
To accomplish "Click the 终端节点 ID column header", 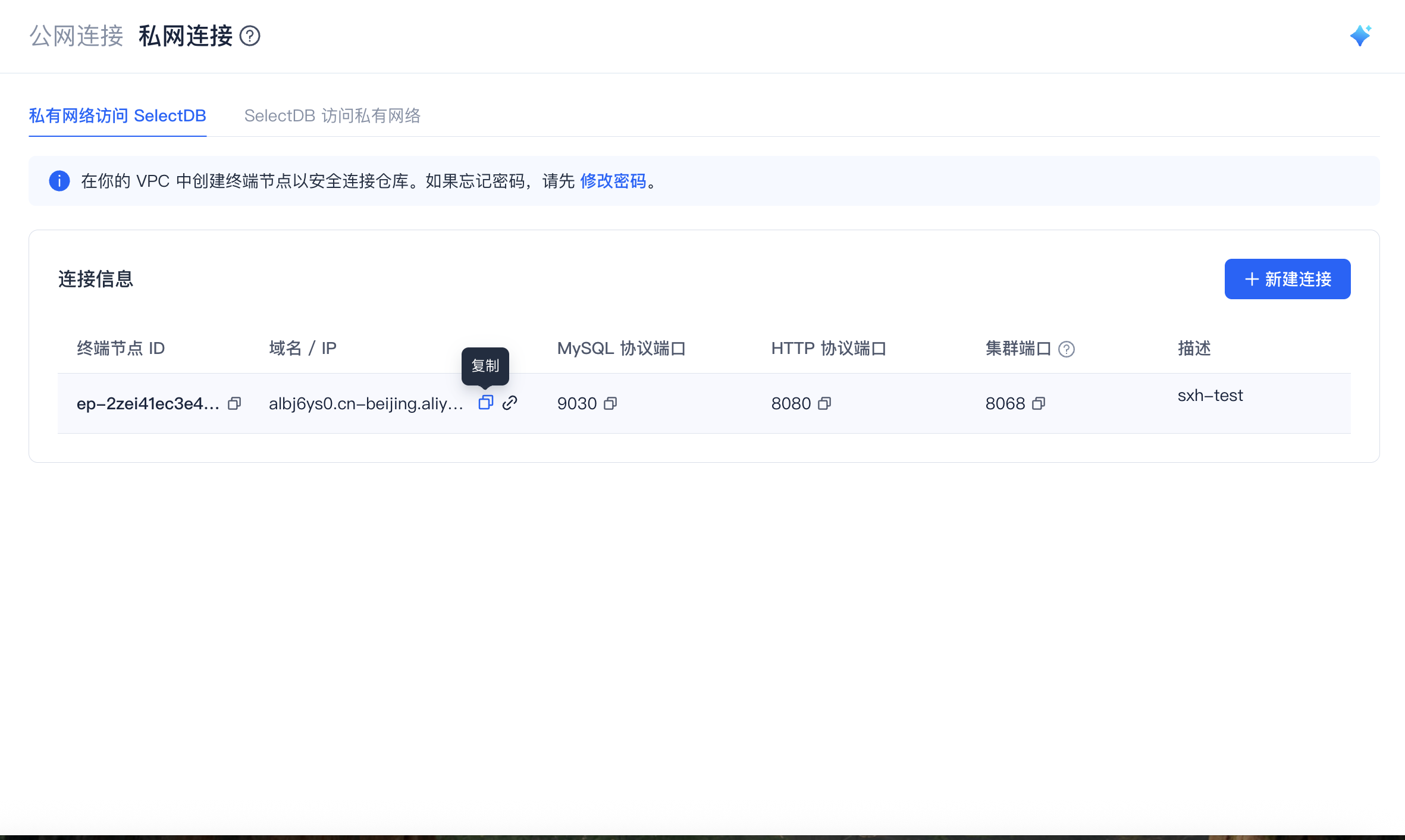I will pos(121,348).
